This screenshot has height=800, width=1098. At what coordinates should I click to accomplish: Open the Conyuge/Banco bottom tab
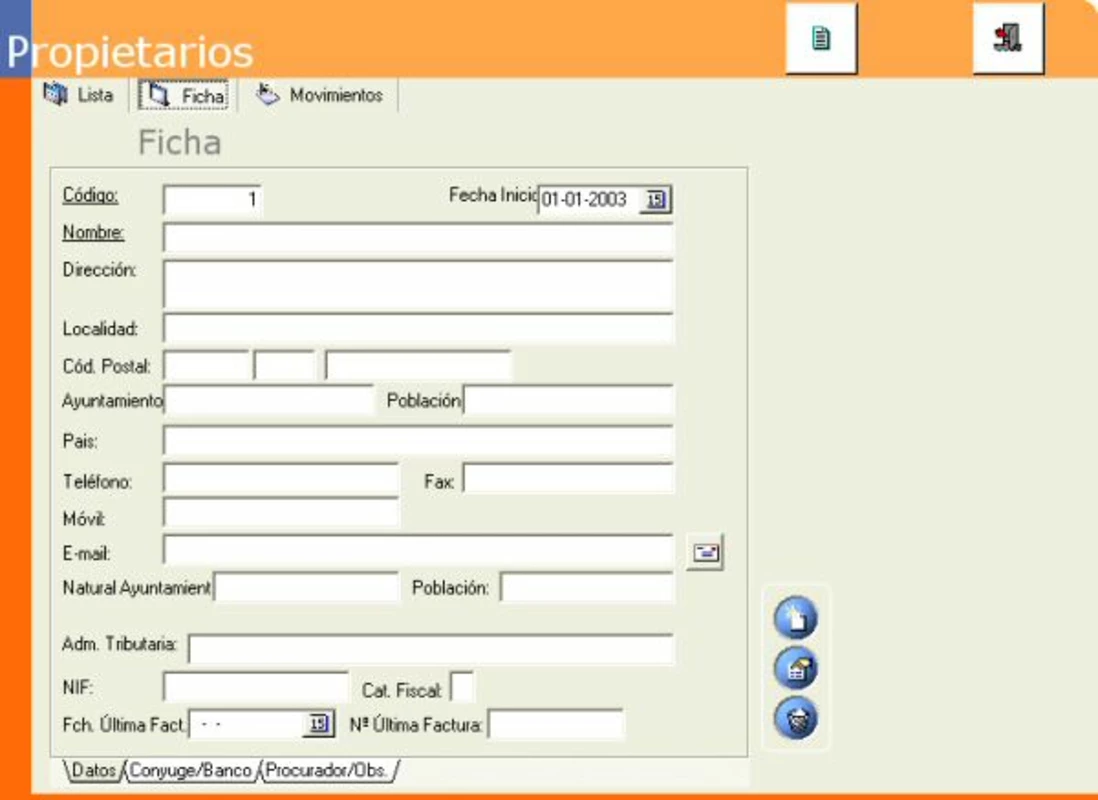click(x=190, y=771)
